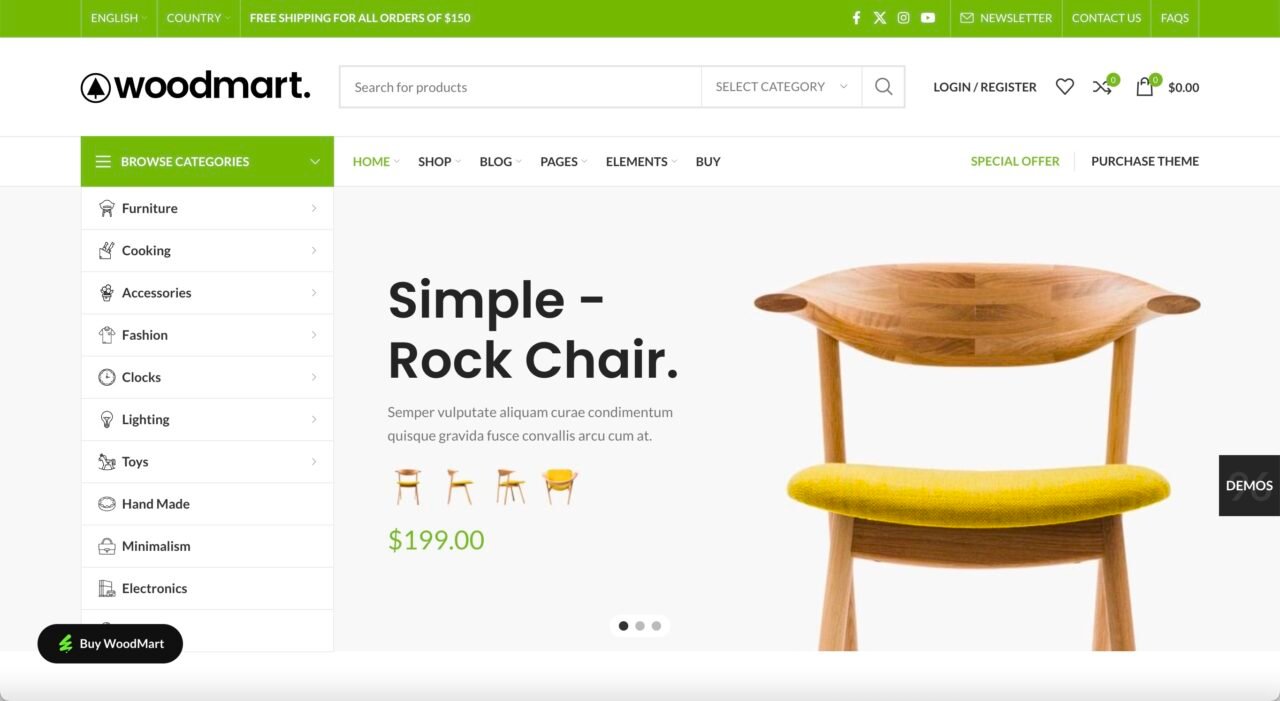Open the Select Category dropdown
This screenshot has height=701, width=1280.
coord(782,87)
